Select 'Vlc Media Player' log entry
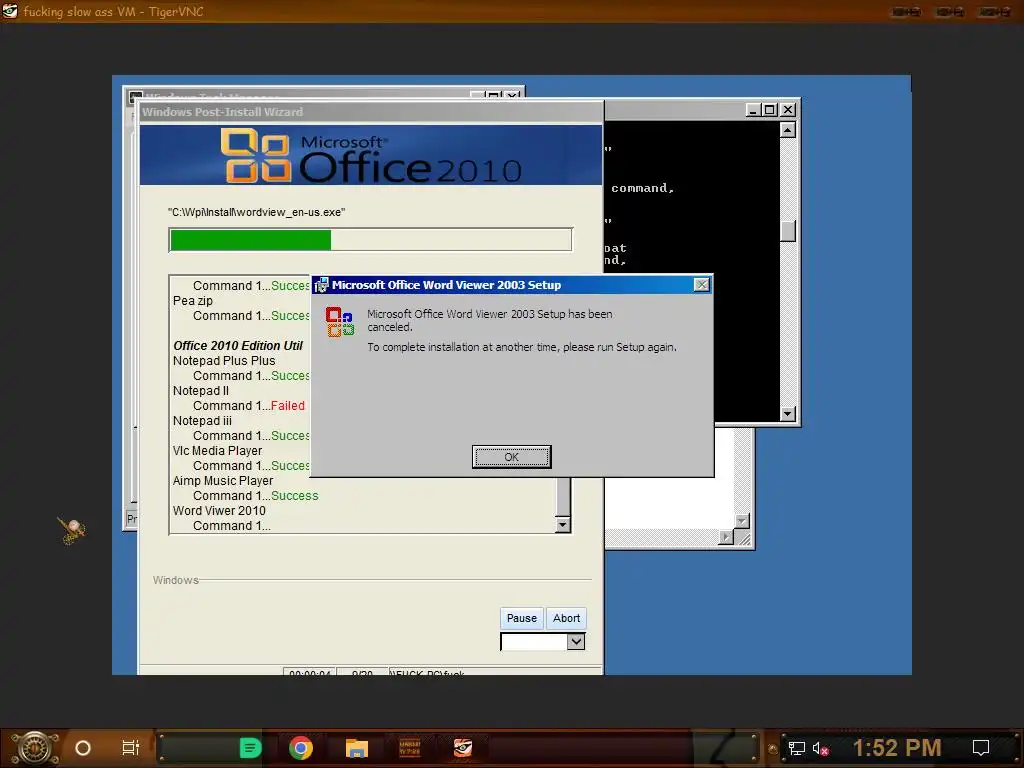The image size is (1024, 768). pos(217,451)
